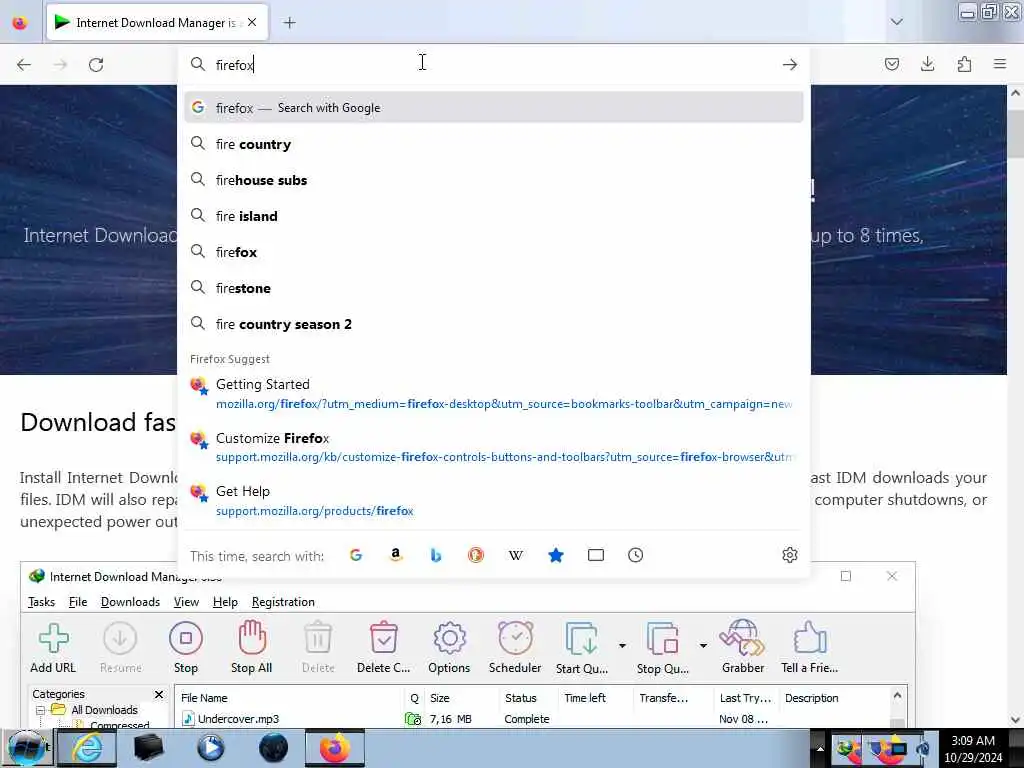1024x768 pixels.
Task: Search History with the clock icon
Action: 635,555
